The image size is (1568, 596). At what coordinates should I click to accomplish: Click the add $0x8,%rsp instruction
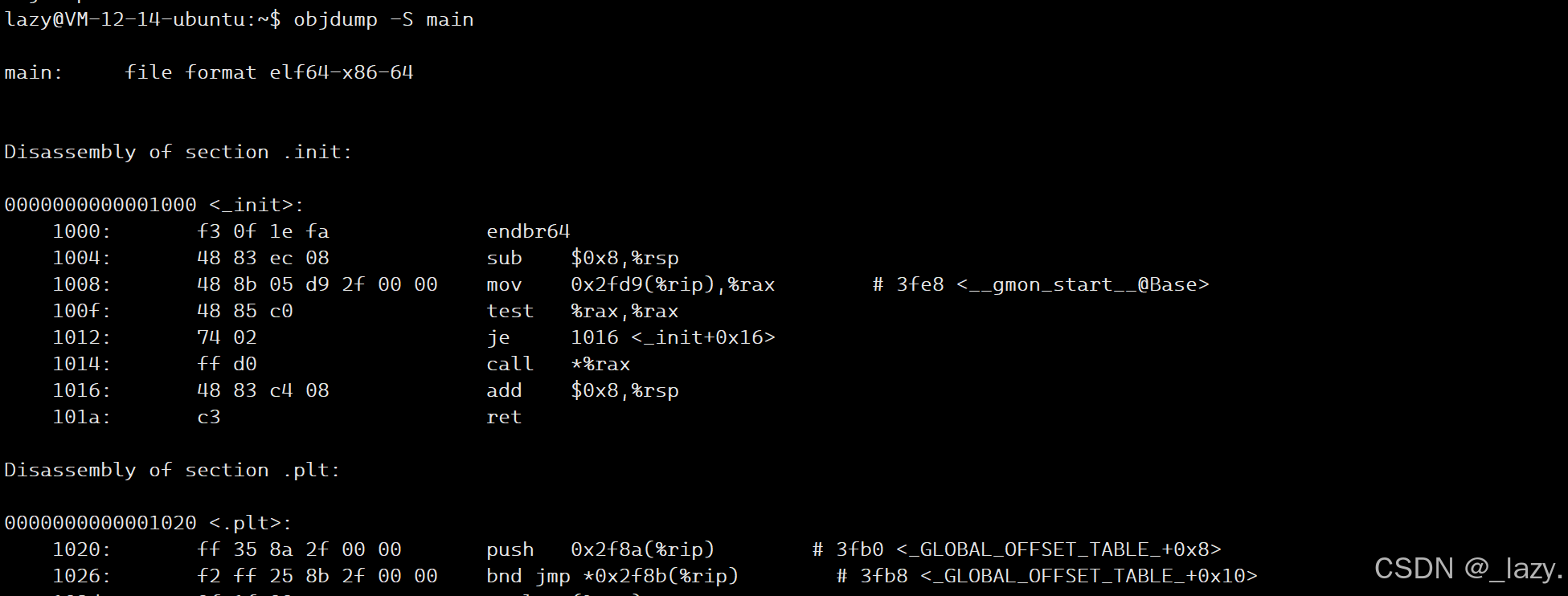pos(583,390)
